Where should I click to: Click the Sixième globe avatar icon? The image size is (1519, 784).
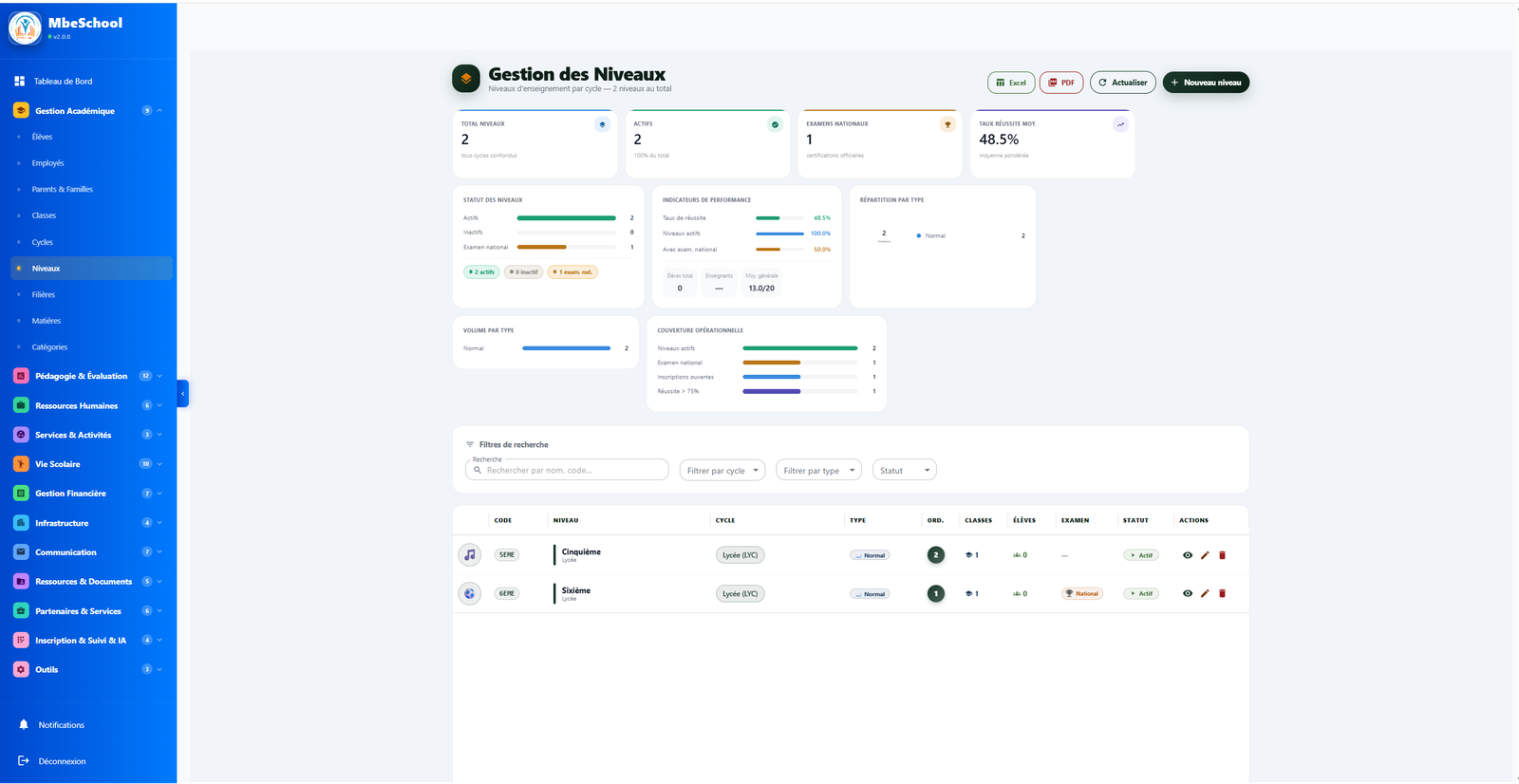(x=470, y=594)
